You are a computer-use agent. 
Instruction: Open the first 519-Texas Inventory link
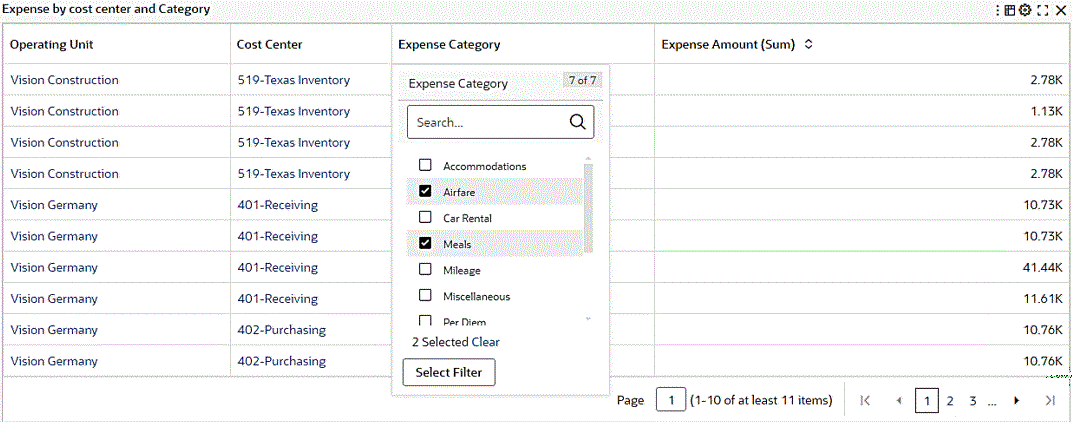(x=293, y=80)
